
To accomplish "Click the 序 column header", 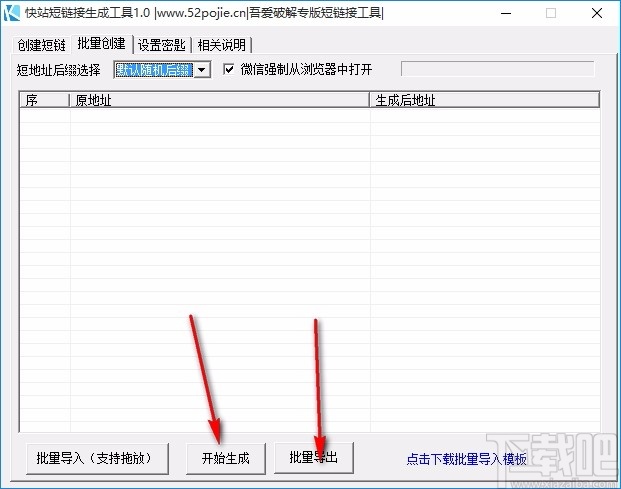I will [44, 100].
